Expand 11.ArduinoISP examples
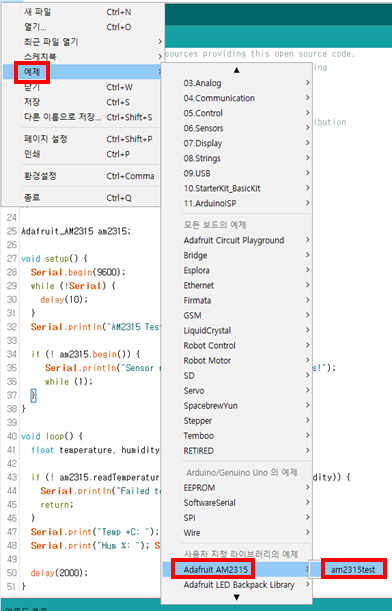392x611 pixels. pyautogui.click(x=237, y=203)
